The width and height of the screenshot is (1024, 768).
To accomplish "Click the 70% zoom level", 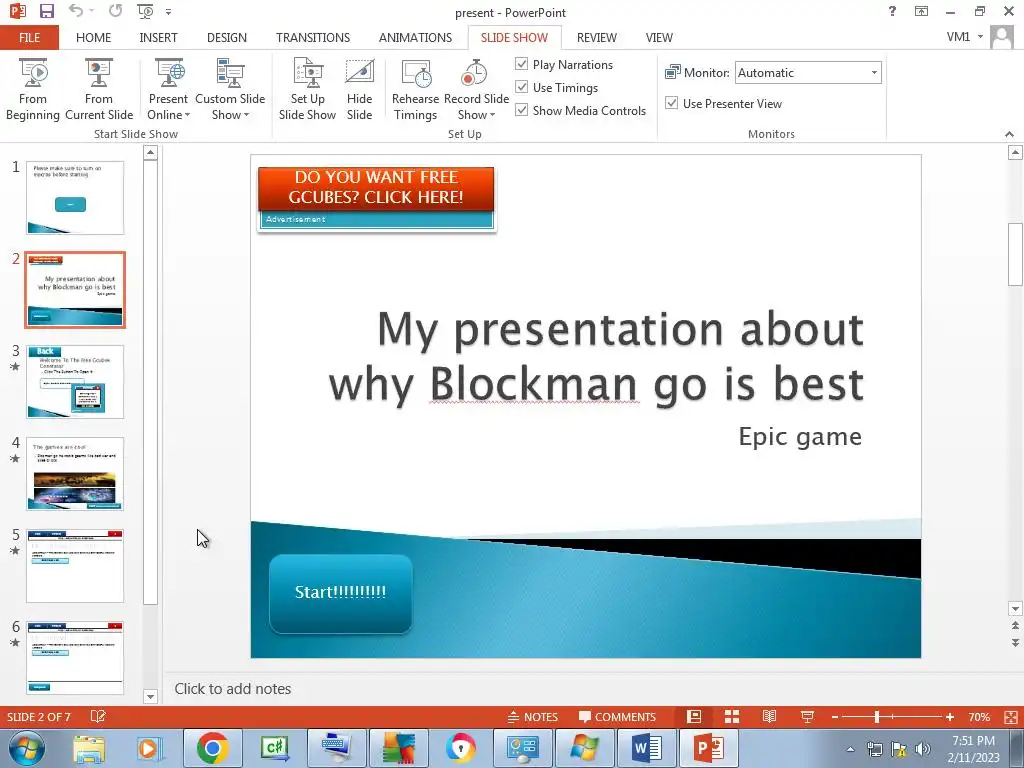I will (x=979, y=716).
